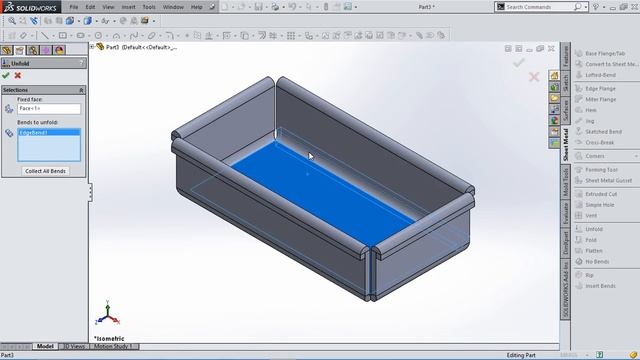640x360 pixels.
Task: Click the Search Commands magnifier icon
Action: [578, 7]
